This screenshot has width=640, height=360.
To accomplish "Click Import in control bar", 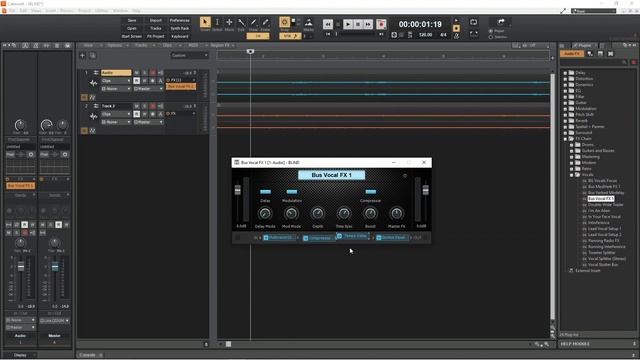I will coord(156,20).
